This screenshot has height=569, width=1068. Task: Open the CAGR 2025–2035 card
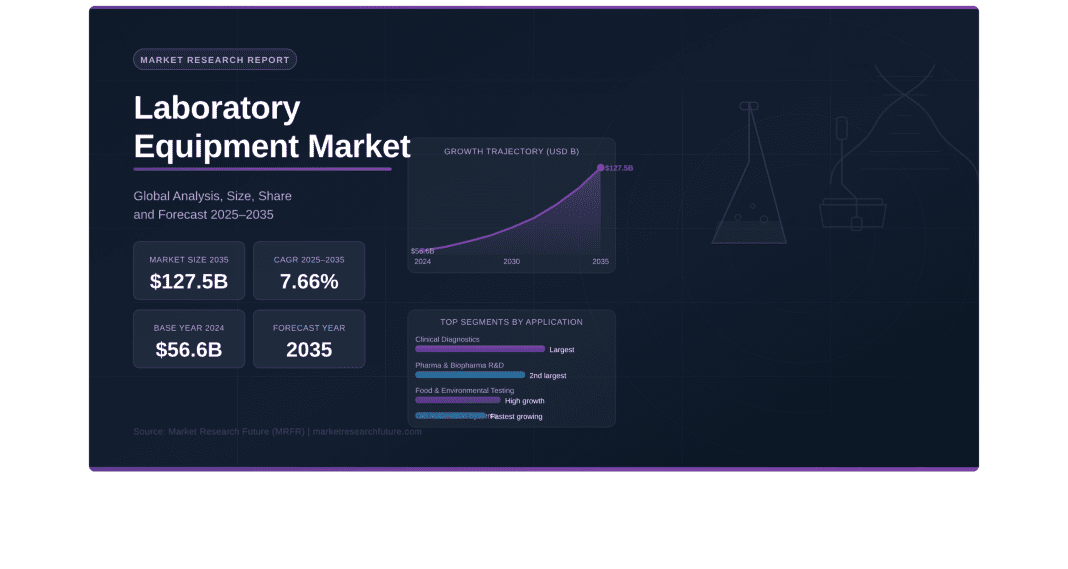[x=309, y=271]
